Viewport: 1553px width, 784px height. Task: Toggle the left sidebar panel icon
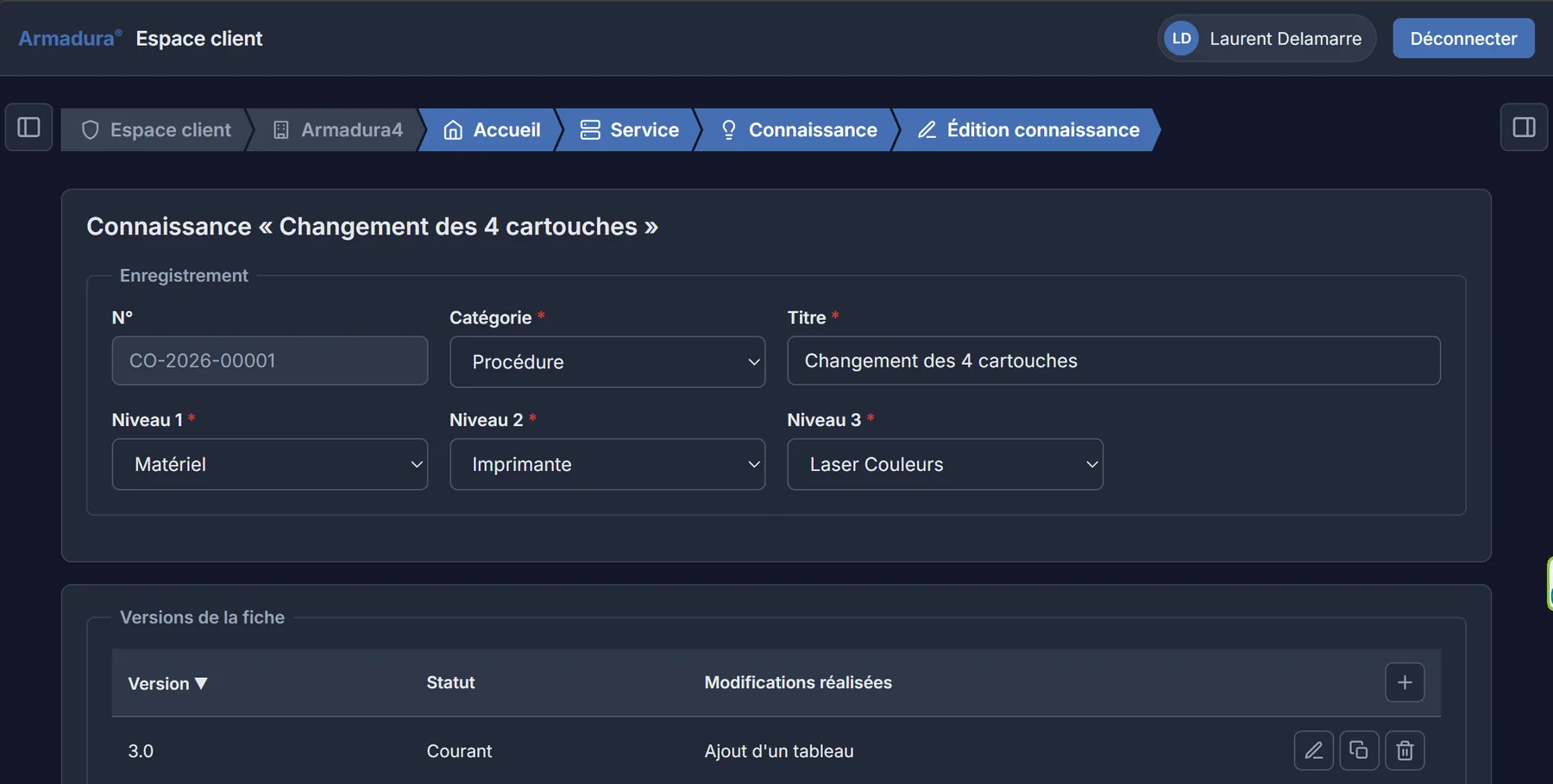[28, 128]
